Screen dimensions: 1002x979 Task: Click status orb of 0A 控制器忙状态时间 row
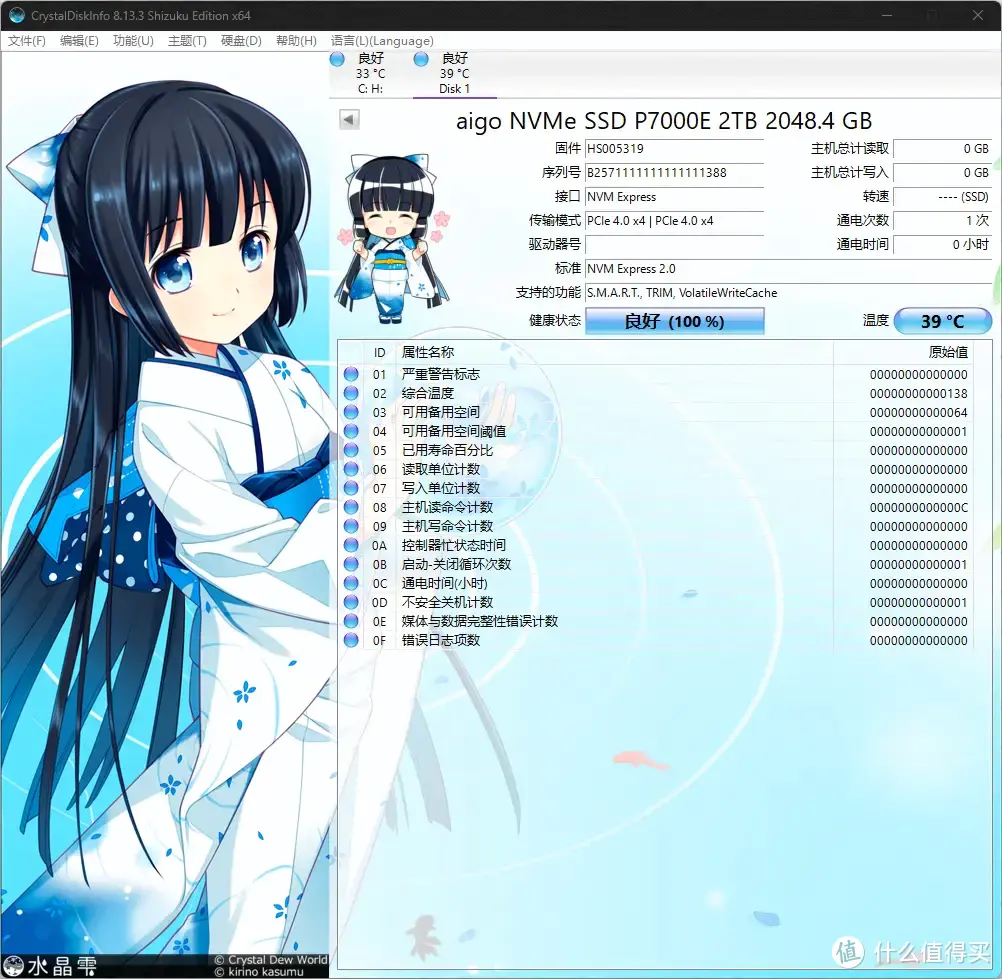[351, 545]
